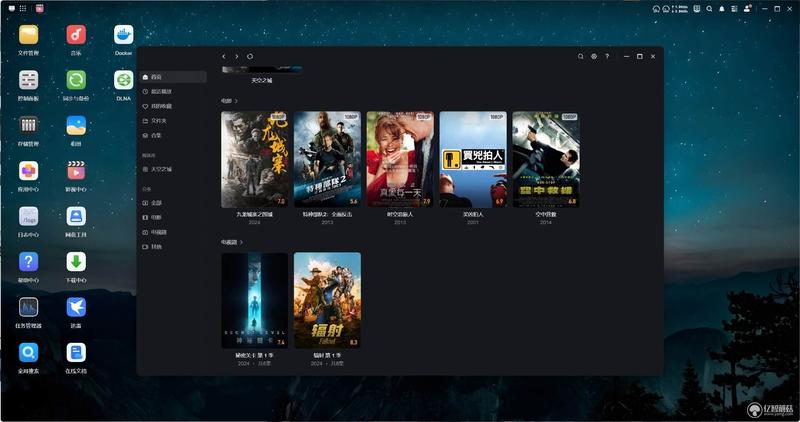The width and height of the screenshot is (800, 422).
Task: Expand the 电影 movies section header
Action: [x=229, y=101]
